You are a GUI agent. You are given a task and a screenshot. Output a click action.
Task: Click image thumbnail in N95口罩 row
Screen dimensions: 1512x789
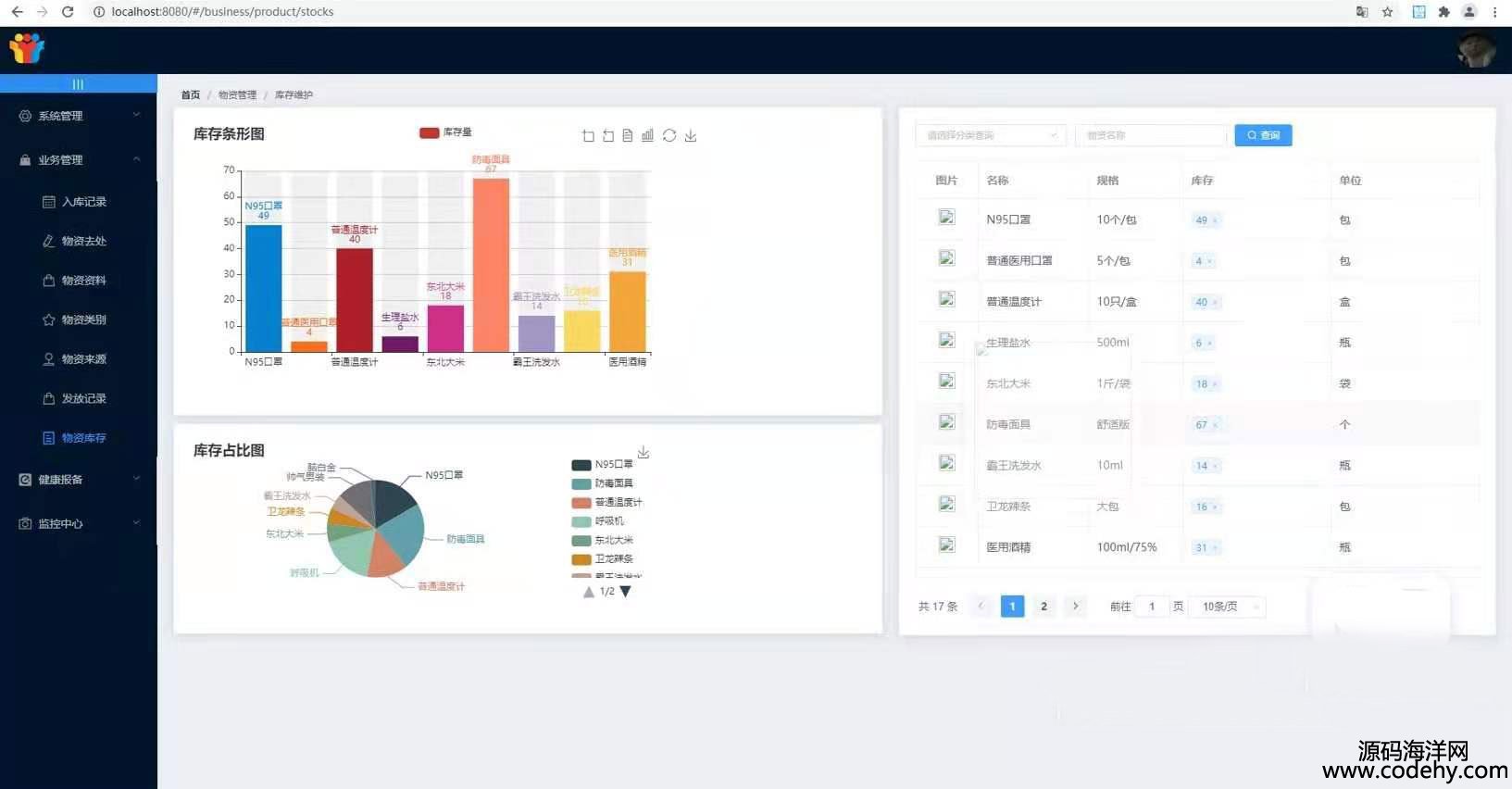tap(946, 217)
